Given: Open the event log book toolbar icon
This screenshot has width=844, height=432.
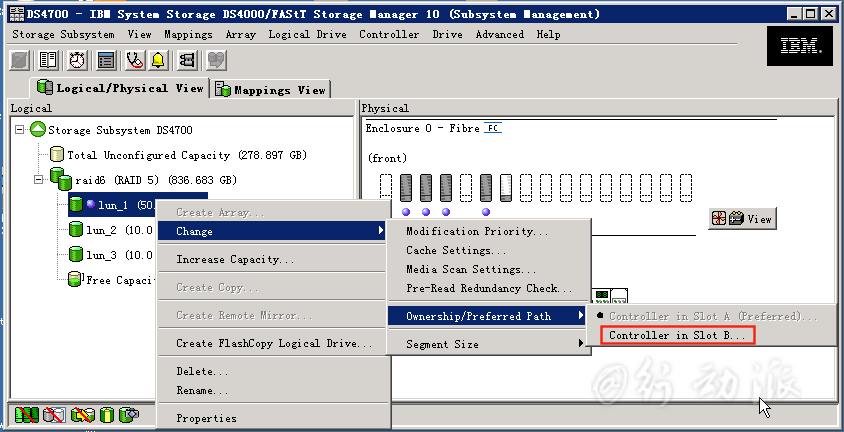Looking at the screenshot, I should tap(48, 60).
